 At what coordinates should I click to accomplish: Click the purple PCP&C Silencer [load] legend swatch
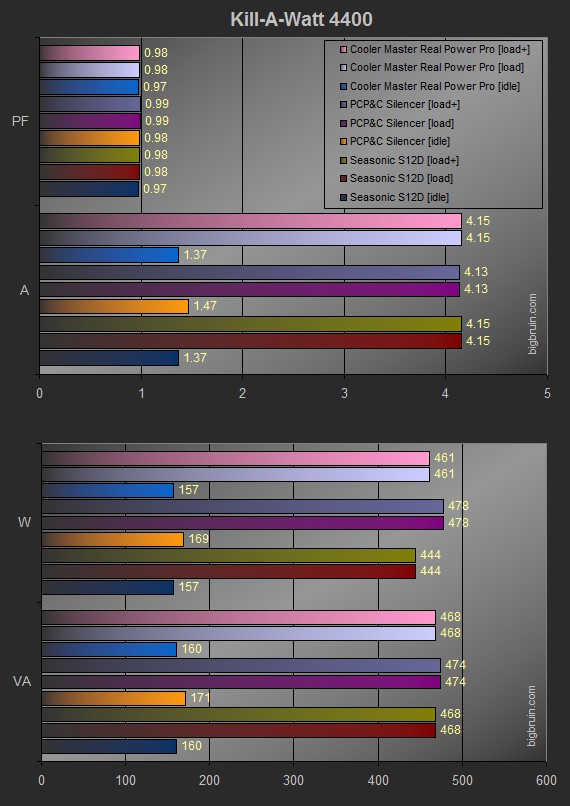click(343, 123)
